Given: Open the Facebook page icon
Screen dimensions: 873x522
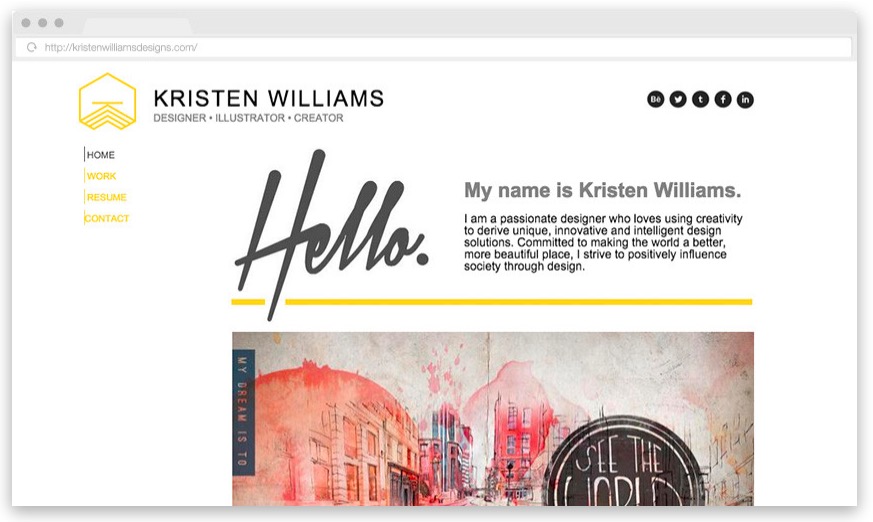Looking at the screenshot, I should click(x=723, y=100).
